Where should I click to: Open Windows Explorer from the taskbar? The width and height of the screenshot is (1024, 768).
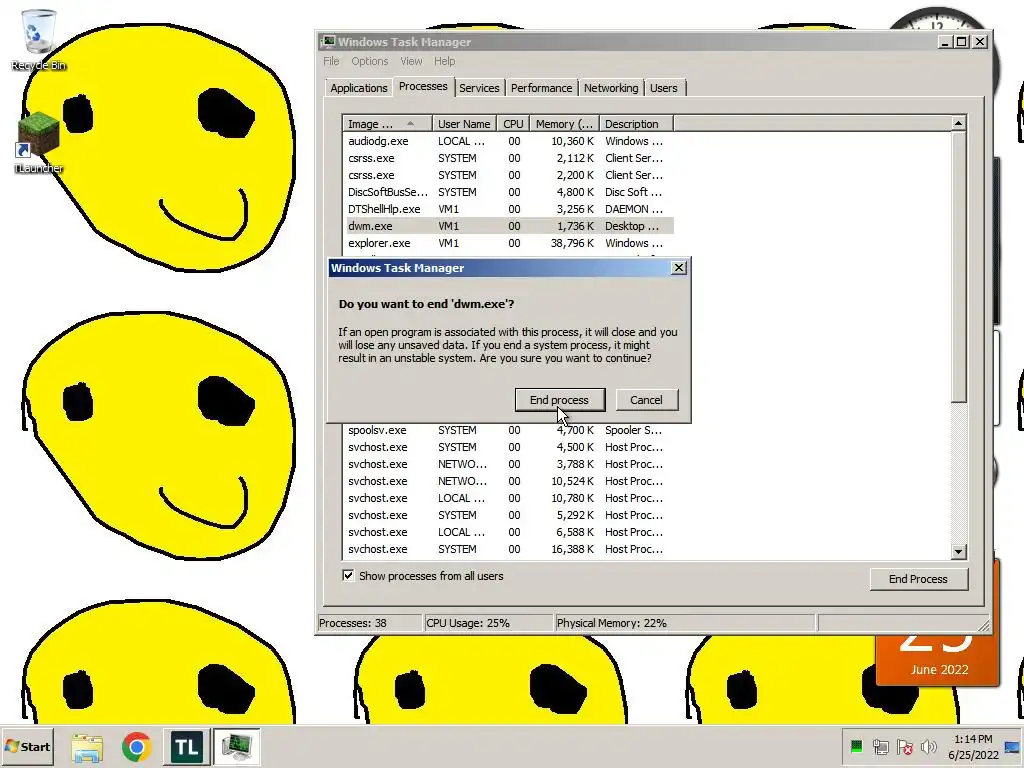click(87, 747)
